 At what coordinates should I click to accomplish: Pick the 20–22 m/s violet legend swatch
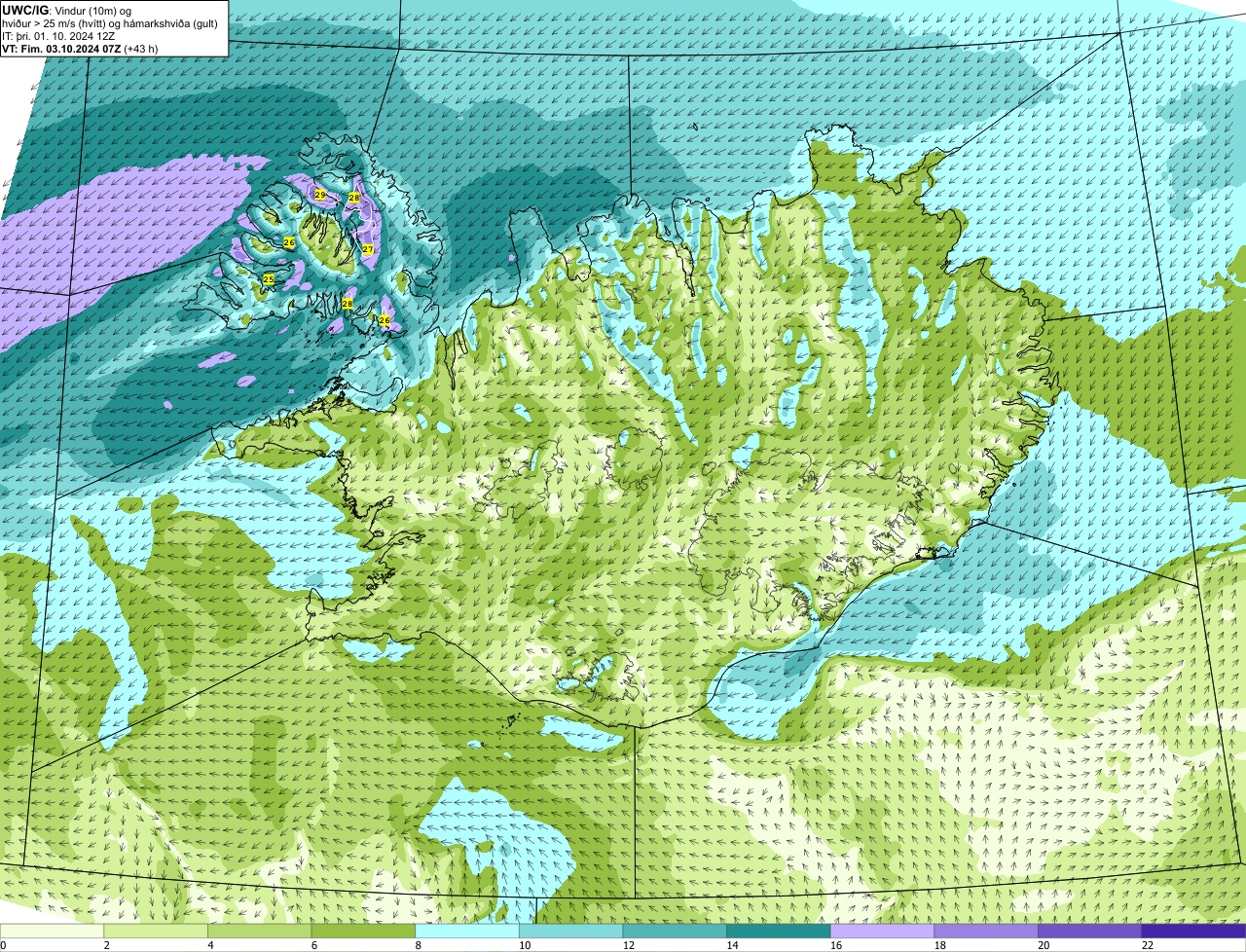pyautogui.click(x=1090, y=931)
